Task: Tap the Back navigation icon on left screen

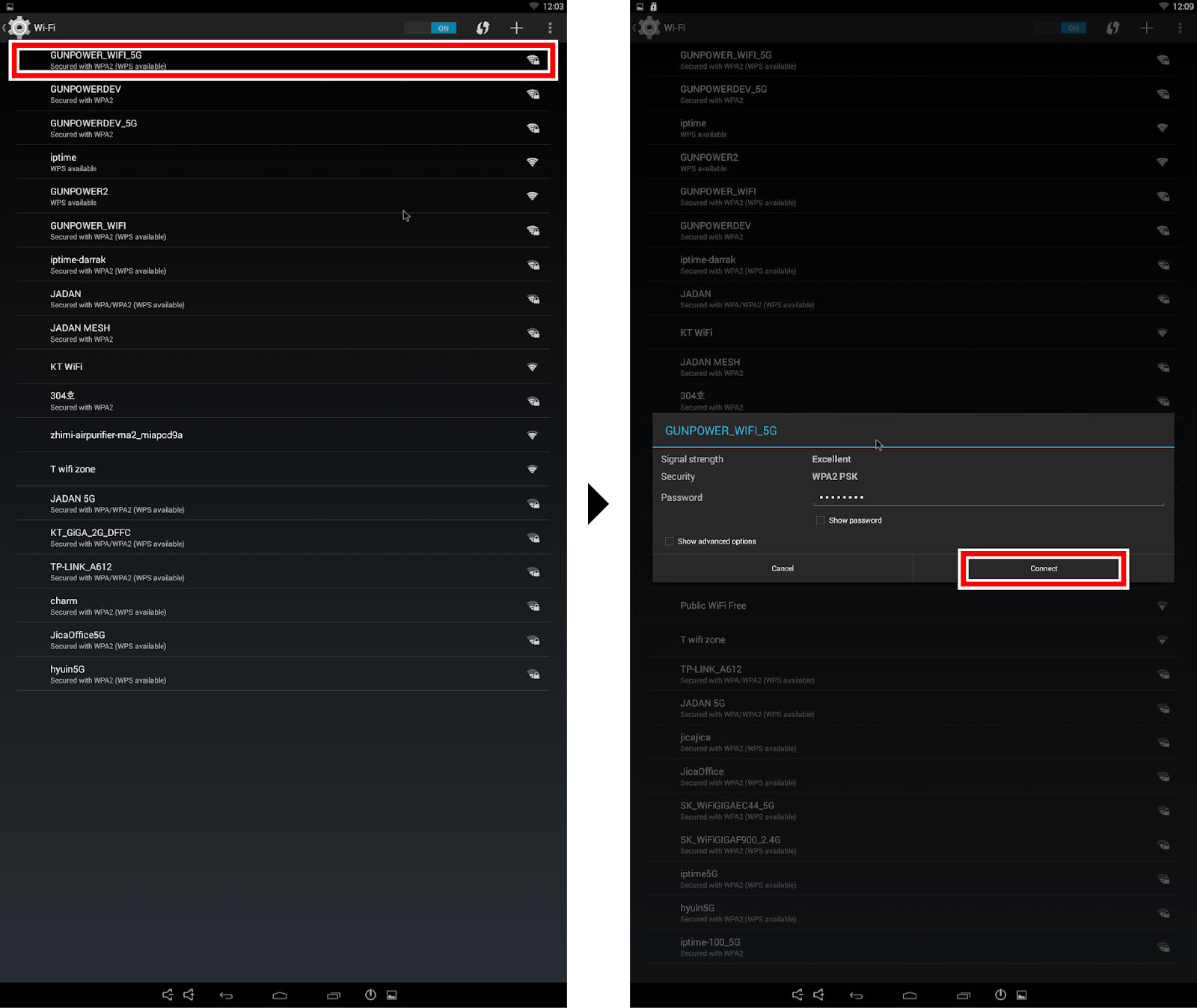Action: tap(226, 995)
